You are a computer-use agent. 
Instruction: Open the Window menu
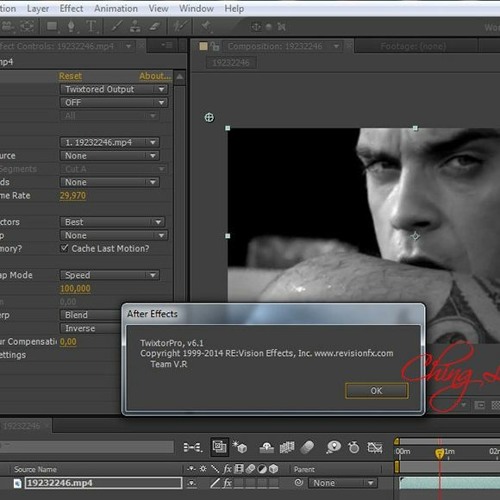196,8
